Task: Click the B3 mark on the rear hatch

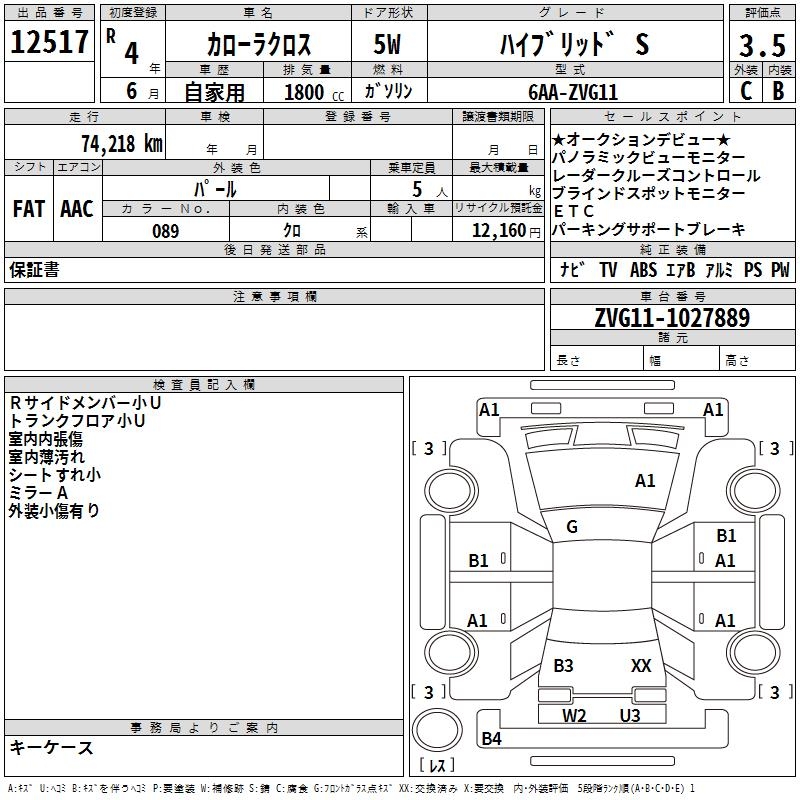Action: click(x=563, y=666)
